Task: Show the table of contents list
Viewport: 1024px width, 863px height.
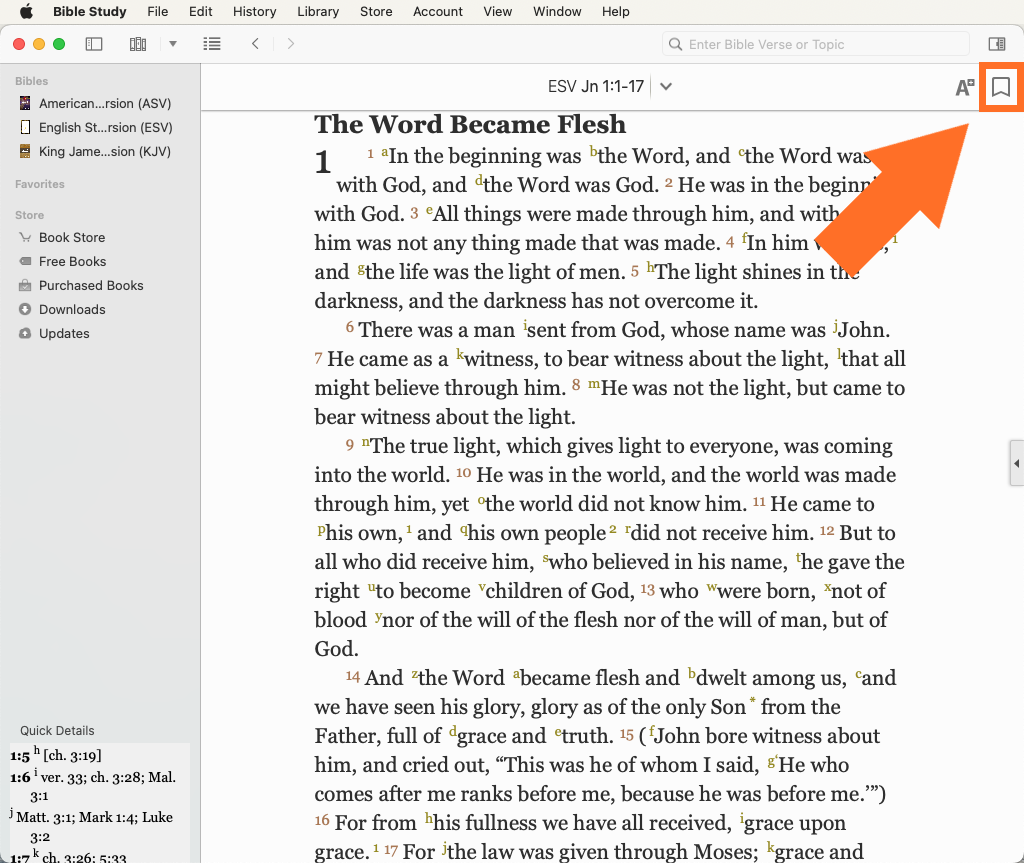Action: [211, 44]
